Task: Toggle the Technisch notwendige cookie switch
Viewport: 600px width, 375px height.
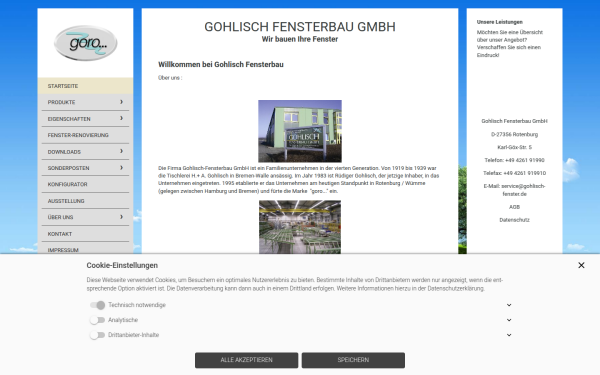Action: 98,305
